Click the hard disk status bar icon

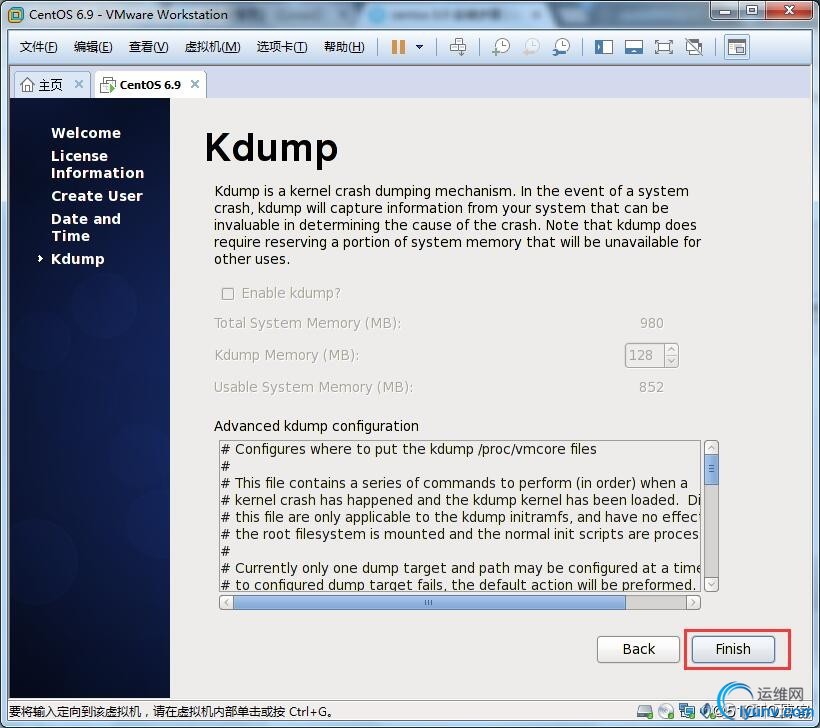click(x=645, y=712)
